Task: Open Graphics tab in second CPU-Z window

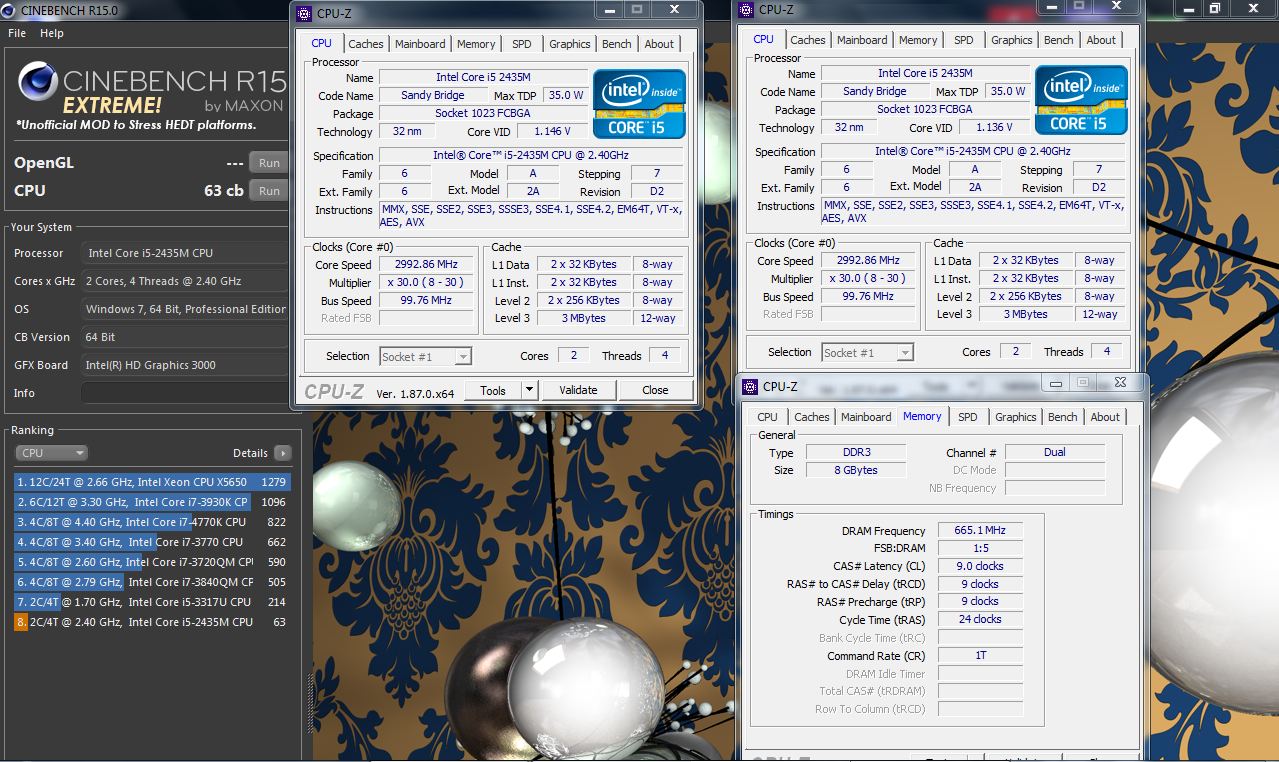Action: click(x=1012, y=40)
